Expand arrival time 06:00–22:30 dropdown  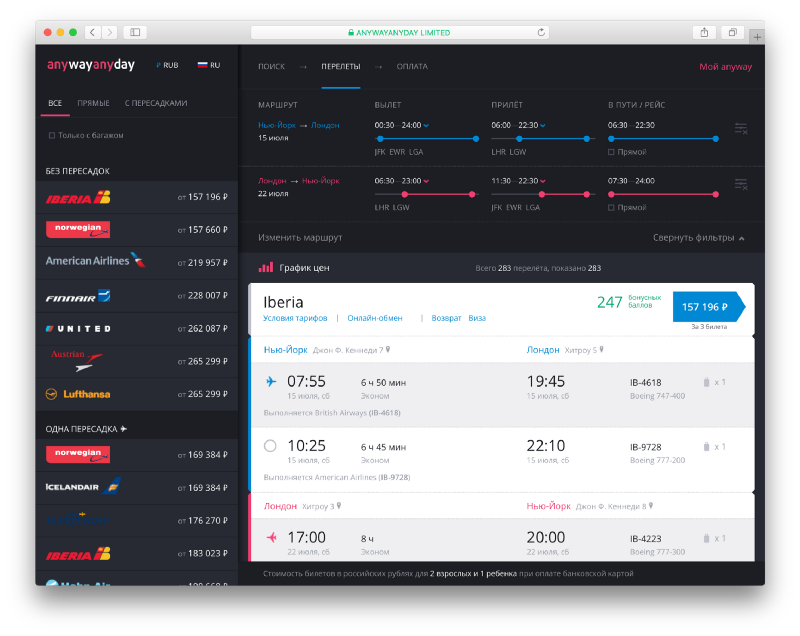tap(542, 125)
